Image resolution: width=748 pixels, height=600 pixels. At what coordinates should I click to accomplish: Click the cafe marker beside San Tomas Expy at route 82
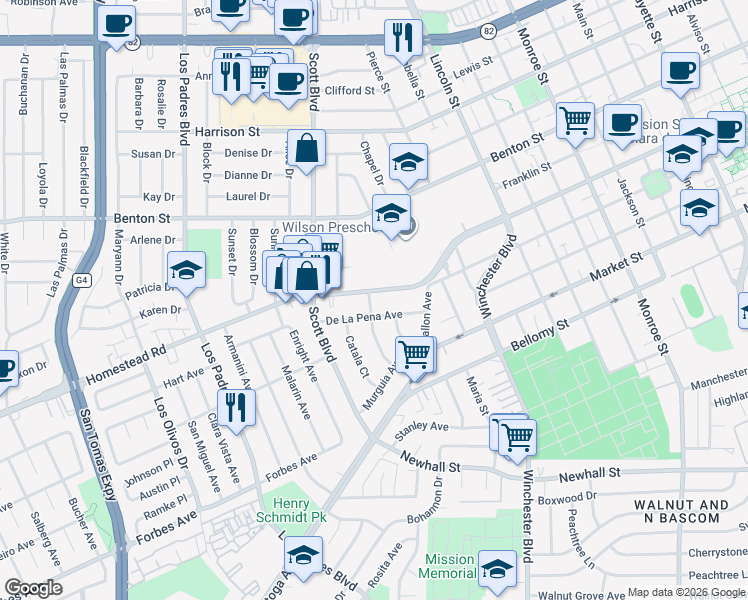click(116, 26)
